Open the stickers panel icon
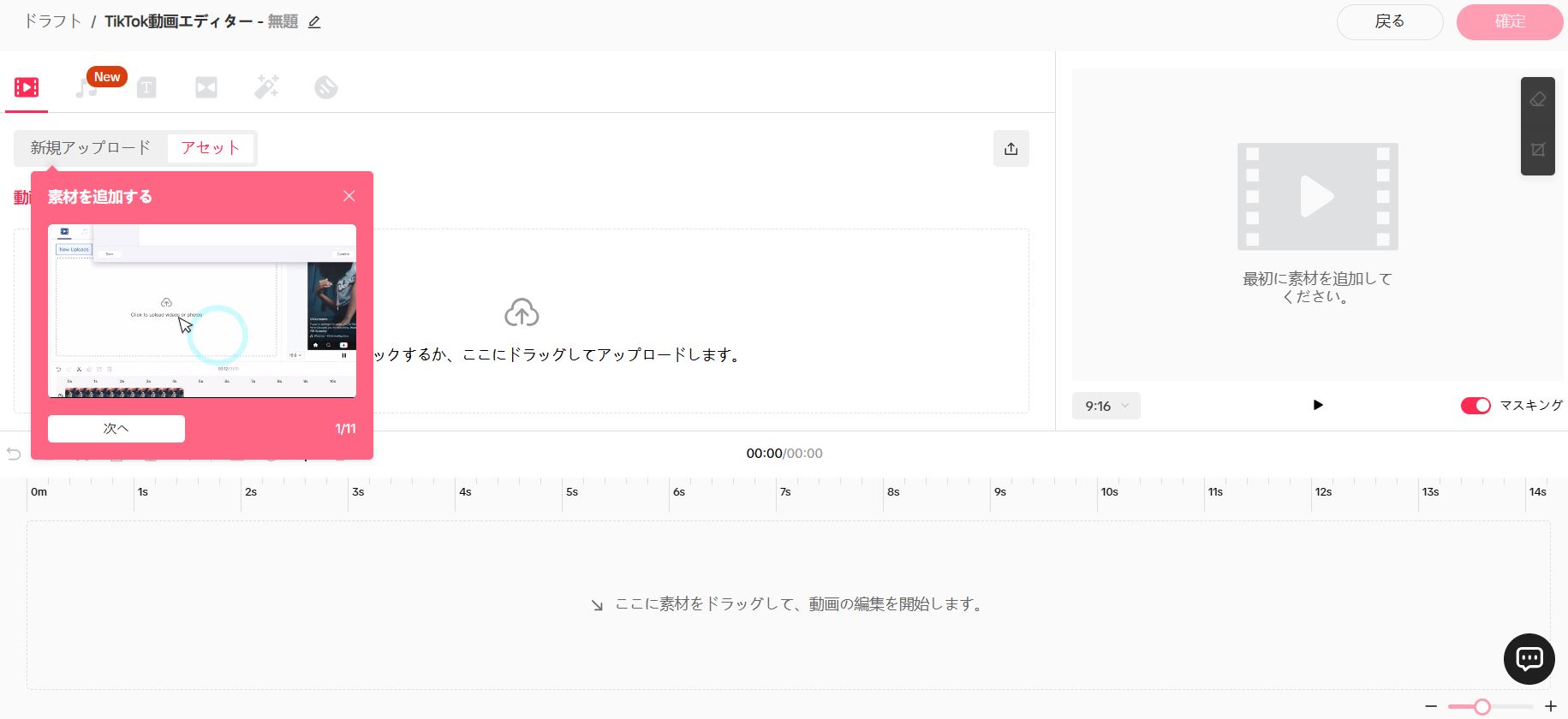The height and width of the screenshot is (719, 1568). [326, 87]
